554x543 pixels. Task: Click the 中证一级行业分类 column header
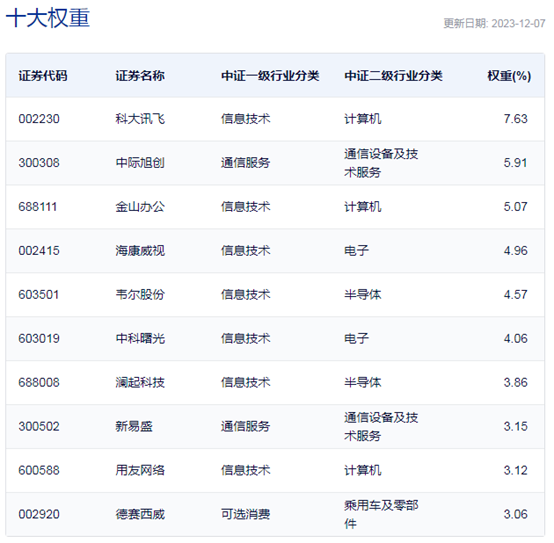pos(270,76)
